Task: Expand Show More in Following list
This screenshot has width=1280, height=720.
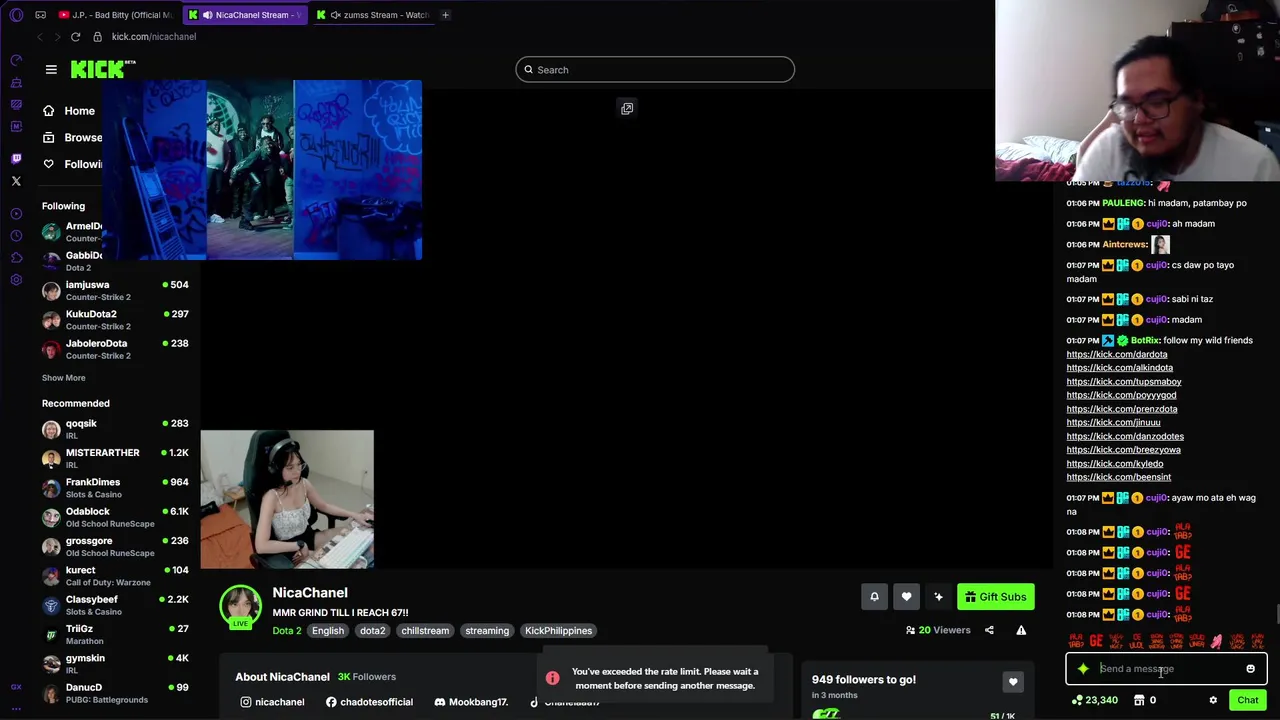Action: 63,378
